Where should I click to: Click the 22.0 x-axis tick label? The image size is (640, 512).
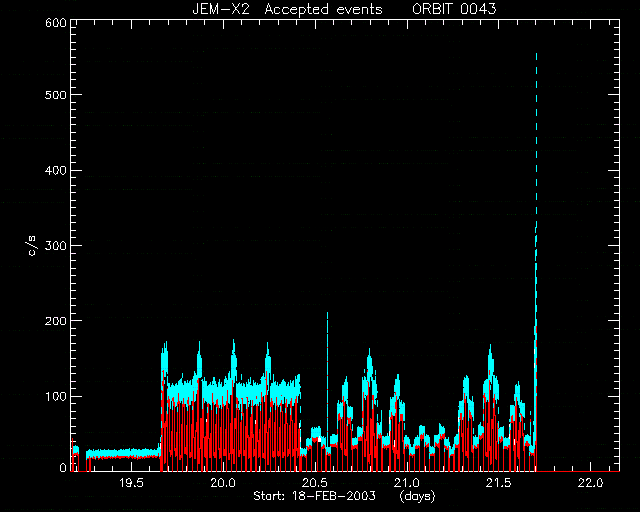[x=591, y=483]
